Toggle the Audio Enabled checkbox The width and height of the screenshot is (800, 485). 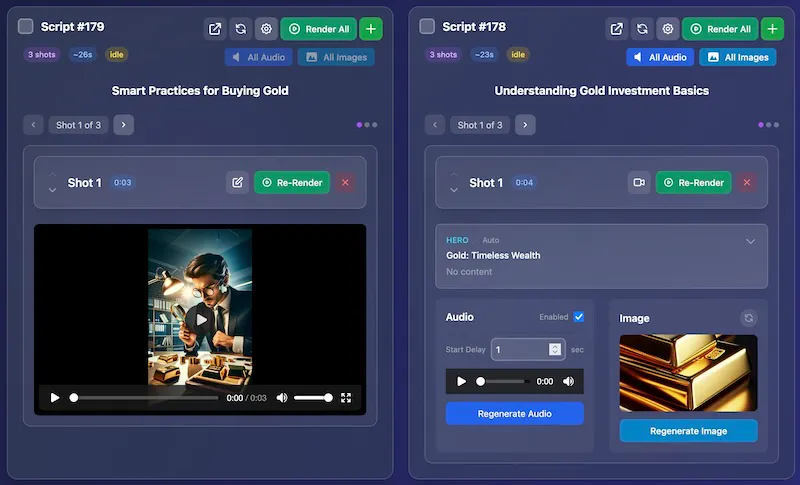click(x=579, y=317)
